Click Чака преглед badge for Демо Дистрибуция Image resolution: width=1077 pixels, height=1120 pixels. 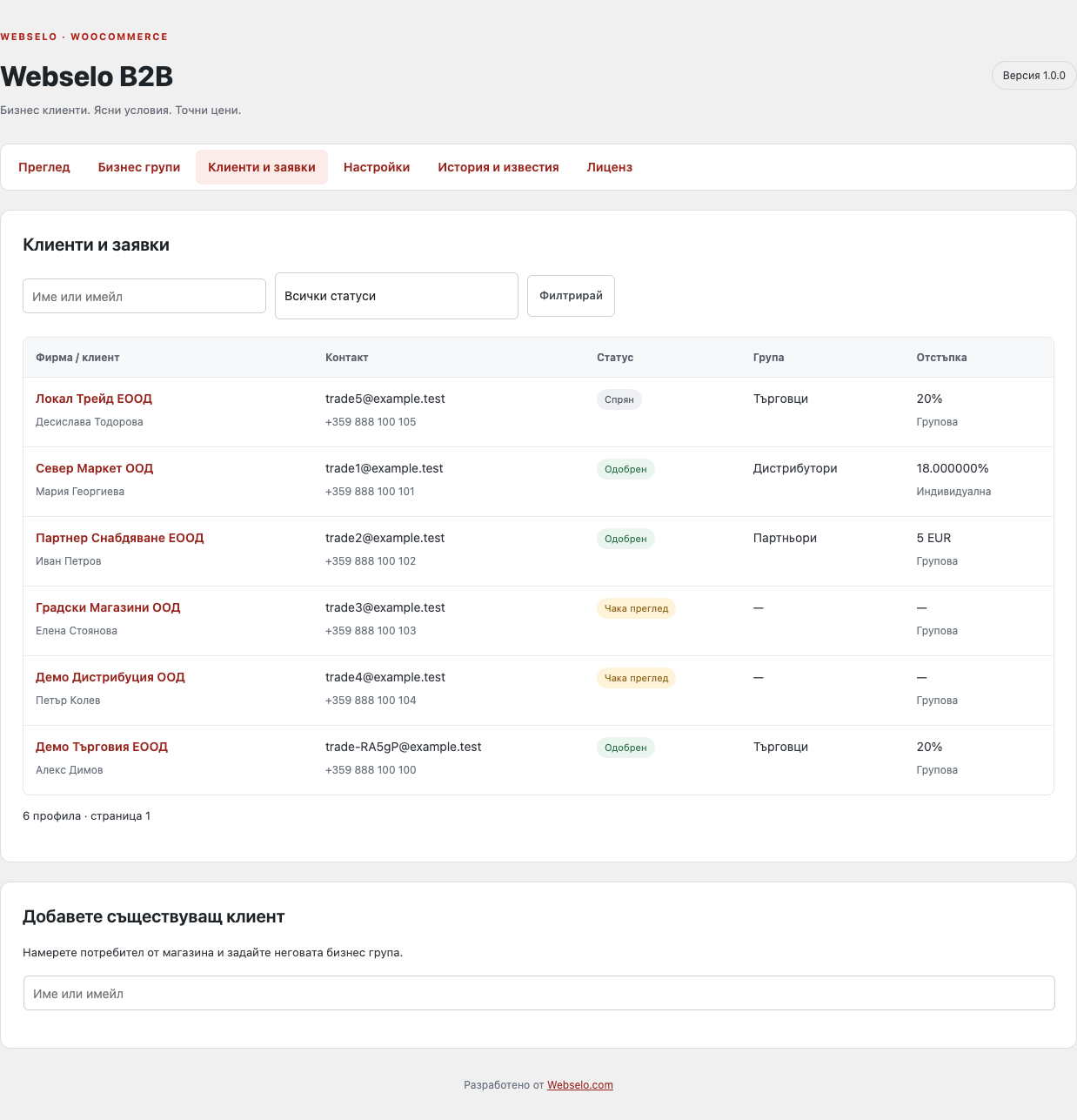(x=636, y=678)
